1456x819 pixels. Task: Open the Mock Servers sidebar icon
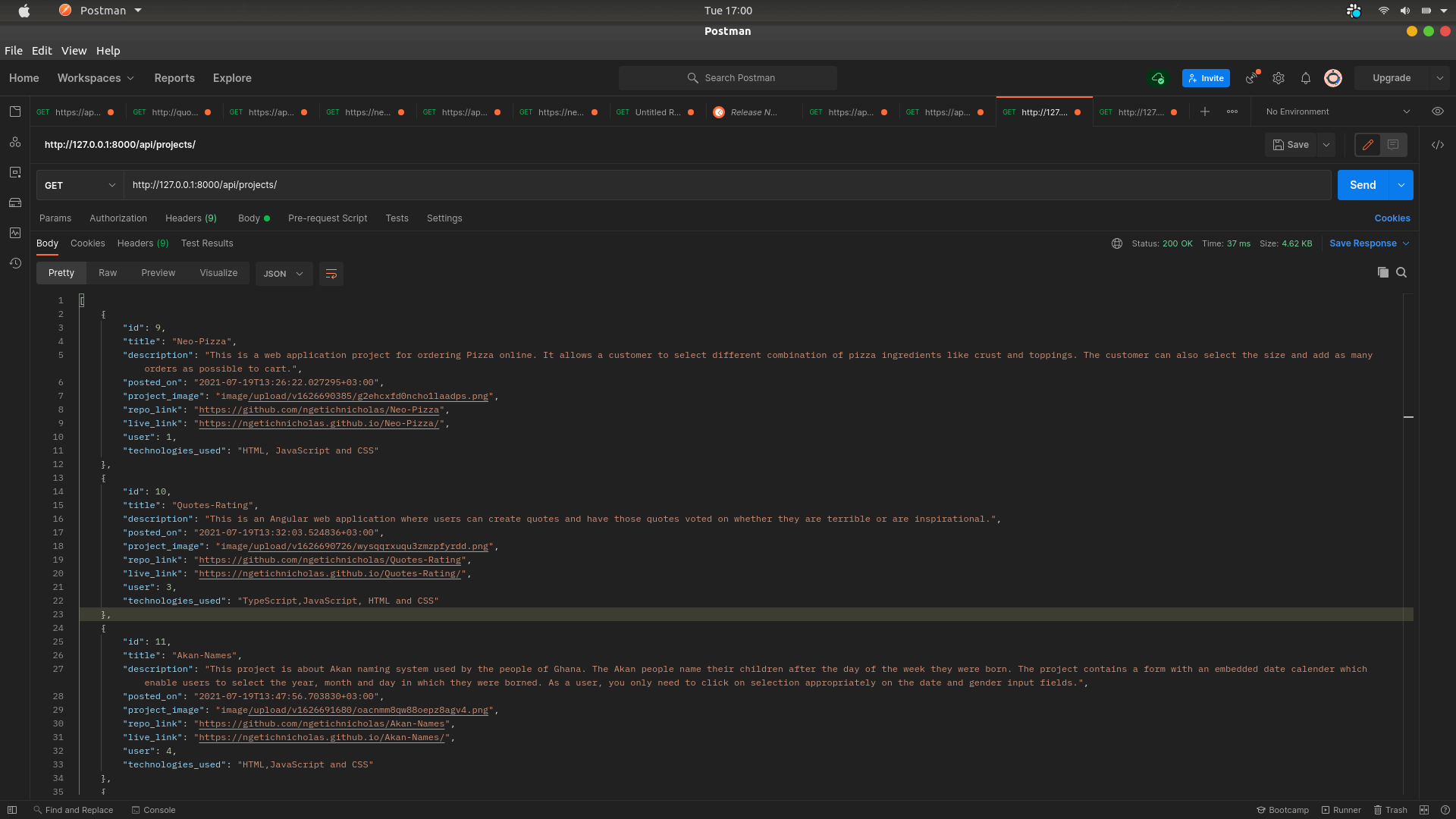[15, 202]
